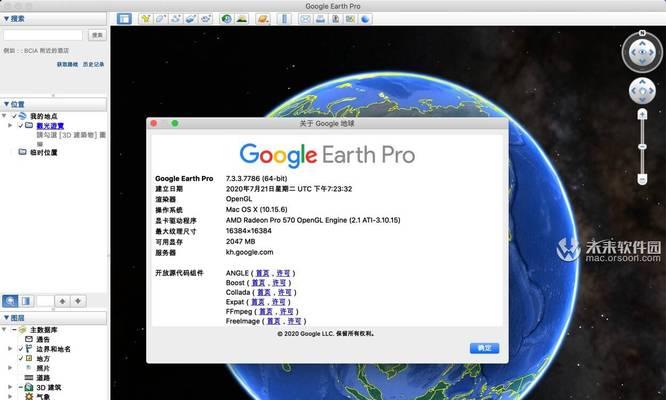The image size is (666, 400).
Task: Open the FreeImage 首页 link
Action: pyautogui.click(x=274, y=321)
